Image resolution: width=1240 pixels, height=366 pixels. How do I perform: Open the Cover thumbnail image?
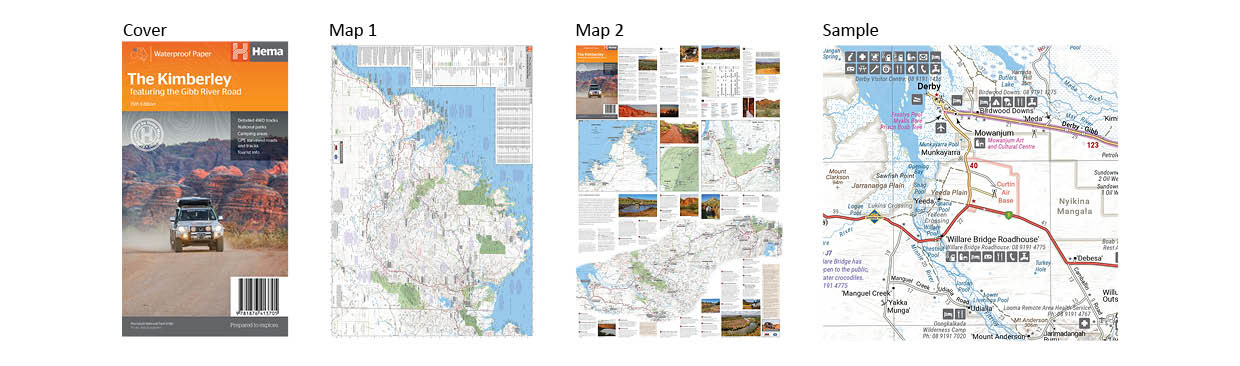point(205,188)
